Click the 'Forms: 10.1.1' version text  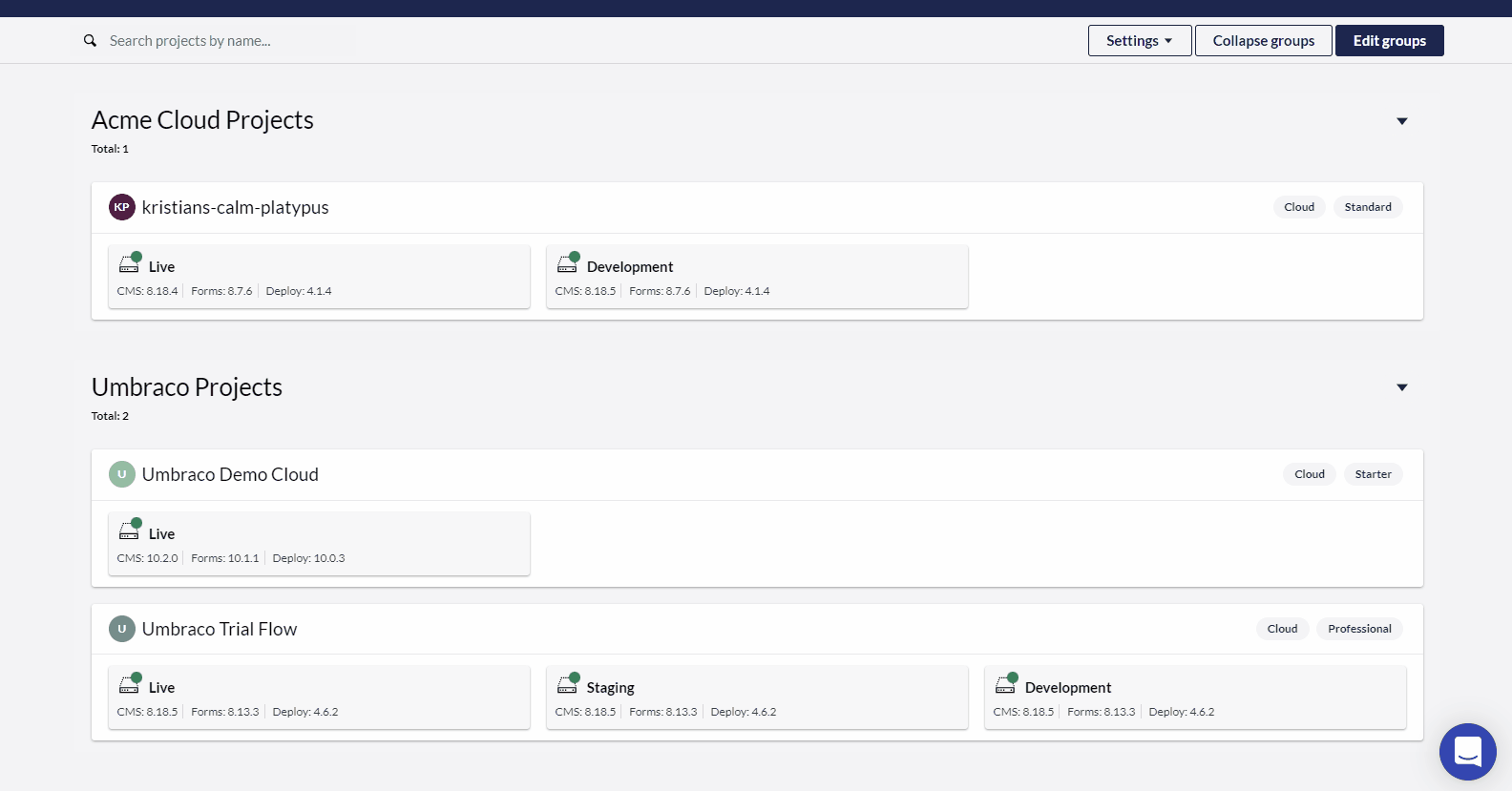pyautogui.click(x=225, y=558)
